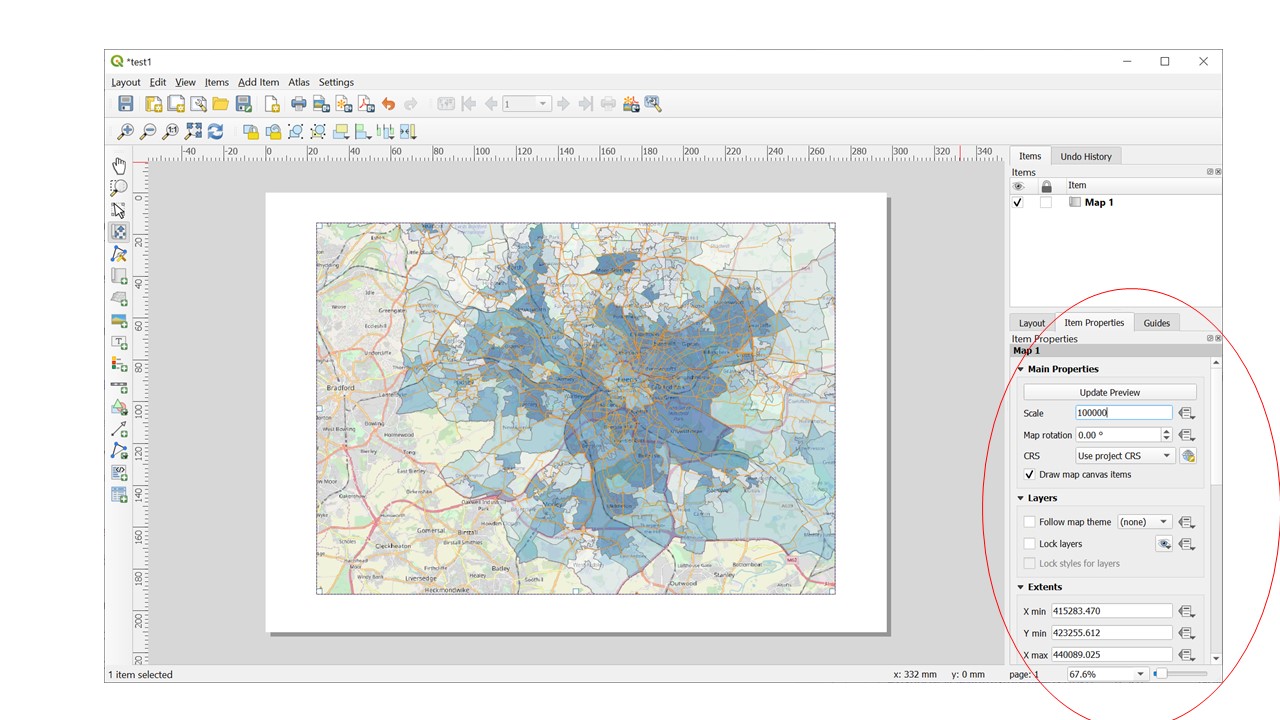Open the map theme (none) dropdown

point(1145,522)
